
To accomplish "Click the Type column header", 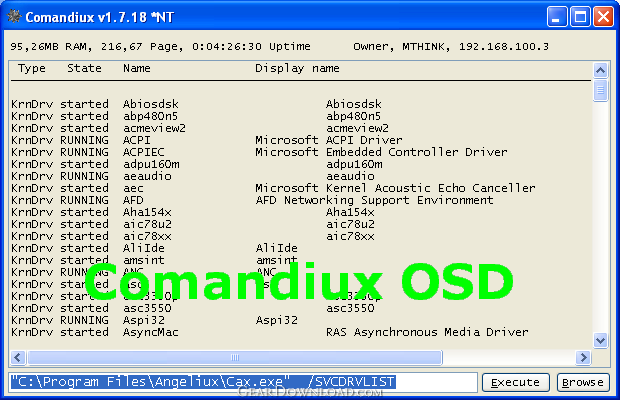I will point(32,68).
